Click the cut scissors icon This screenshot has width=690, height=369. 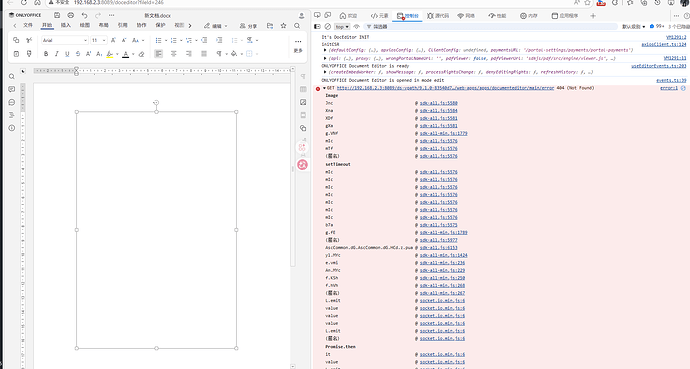coord(29,40)
